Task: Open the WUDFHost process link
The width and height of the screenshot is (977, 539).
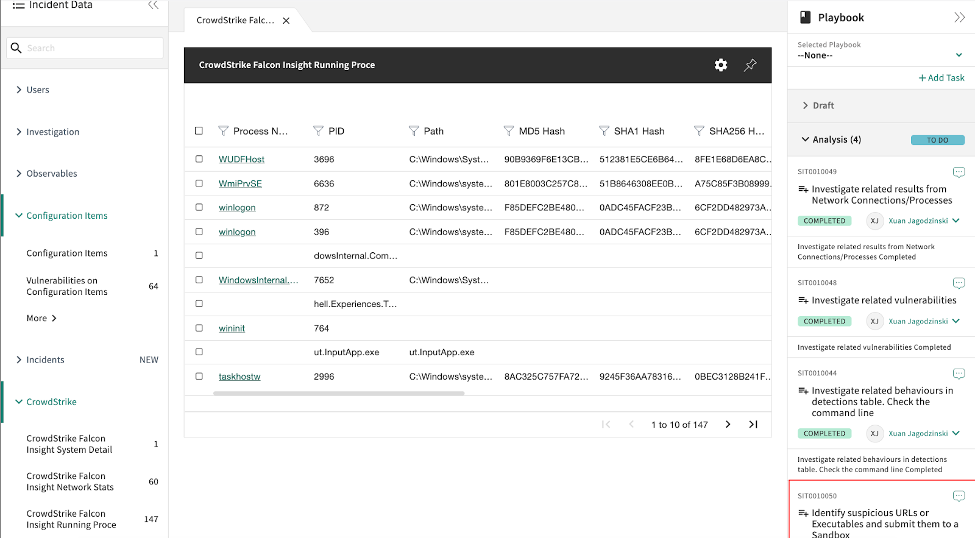Action: point(241,160)
